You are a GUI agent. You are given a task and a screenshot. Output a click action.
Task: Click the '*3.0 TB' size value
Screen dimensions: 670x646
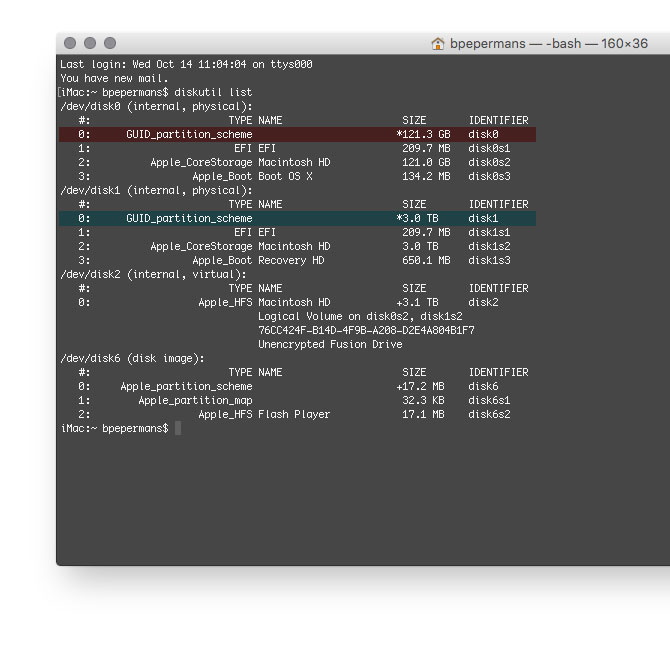pos(417,218)
